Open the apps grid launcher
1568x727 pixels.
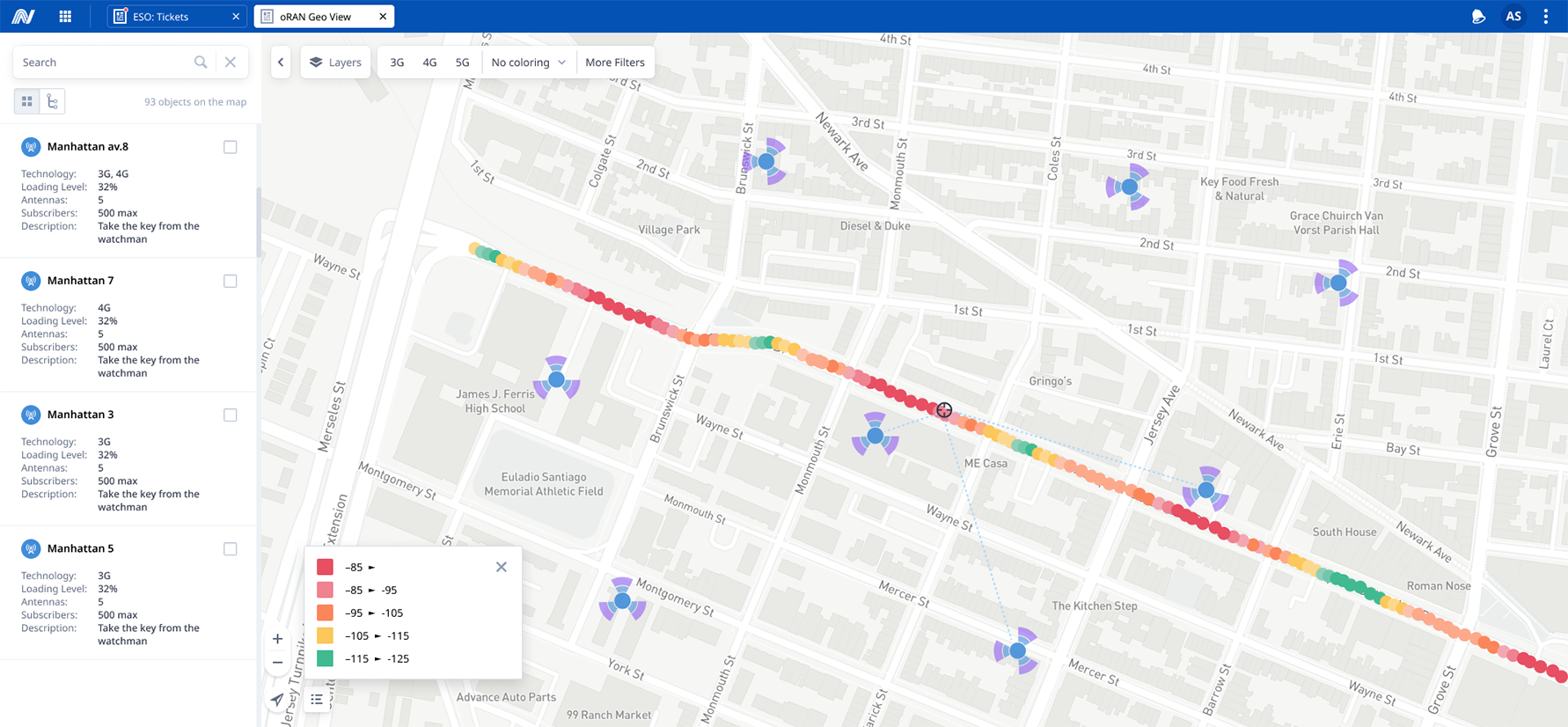(x=65, y=17)
